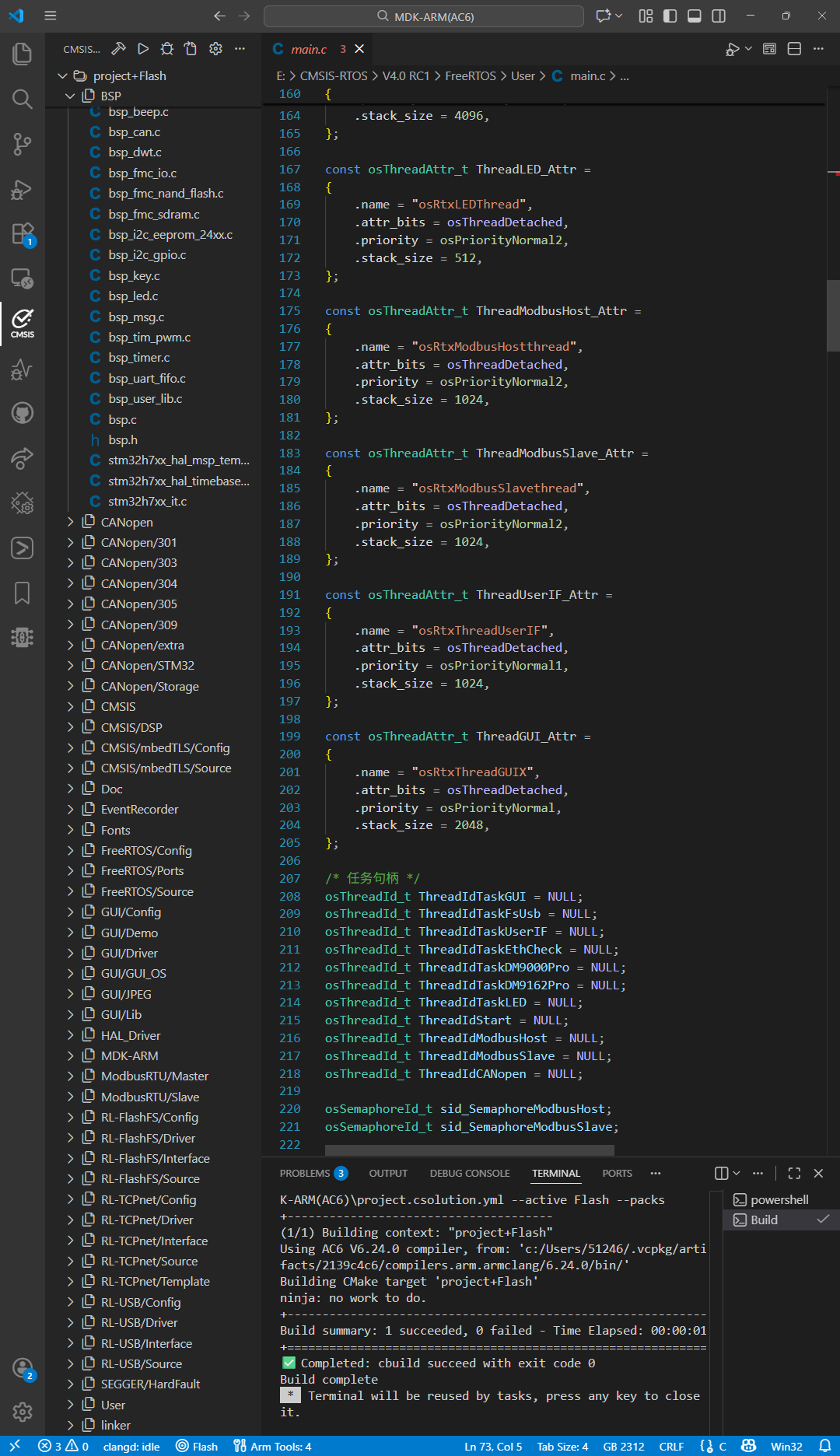Maximize the terminal panel size

[x=793, y=1173]
